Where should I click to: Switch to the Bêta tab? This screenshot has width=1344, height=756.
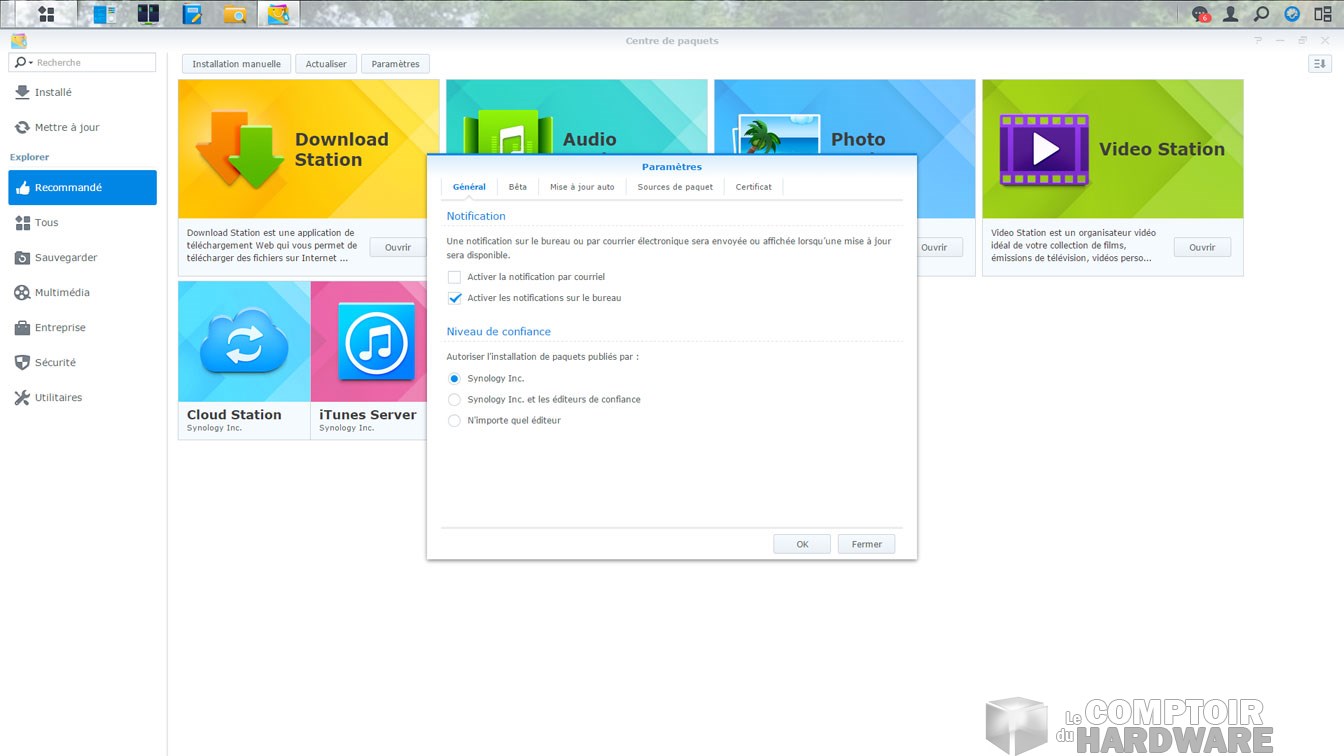tap(517, 187)
